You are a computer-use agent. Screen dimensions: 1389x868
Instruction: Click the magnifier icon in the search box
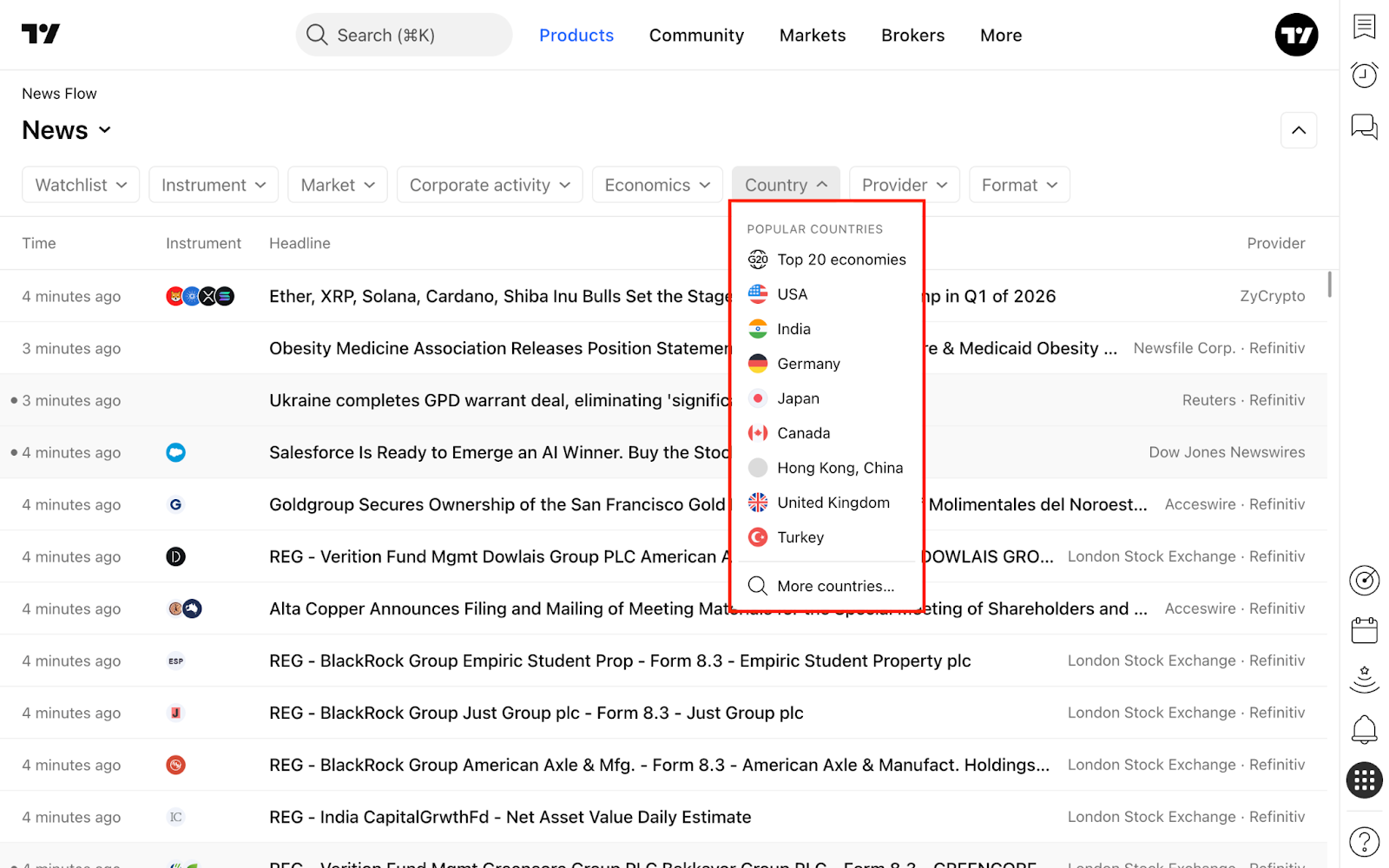tap(317, 35)
